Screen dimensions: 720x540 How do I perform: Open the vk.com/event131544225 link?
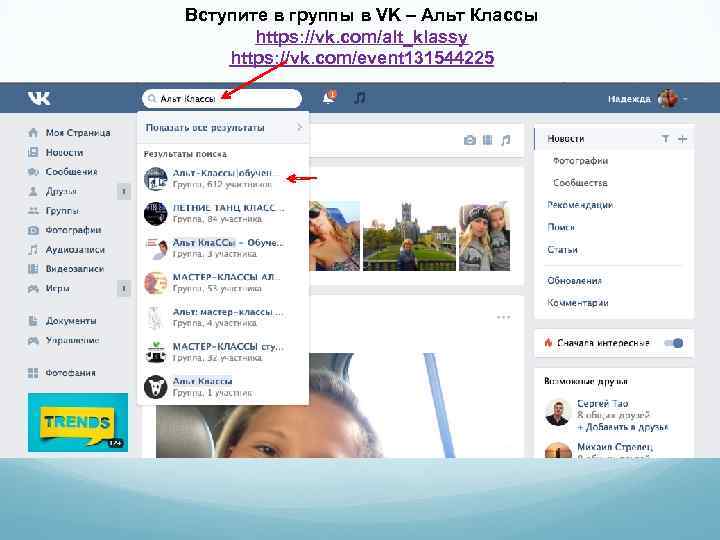pos(362,58)
